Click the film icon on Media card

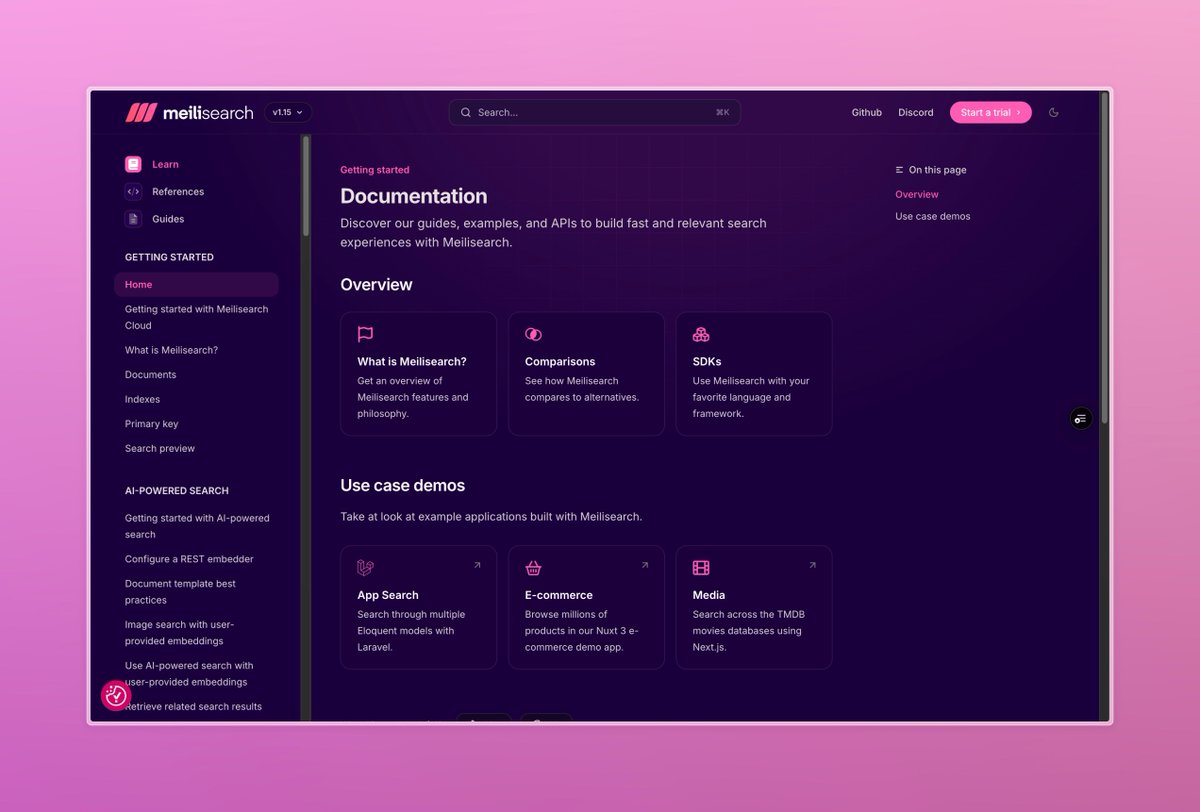coord(701,568)
